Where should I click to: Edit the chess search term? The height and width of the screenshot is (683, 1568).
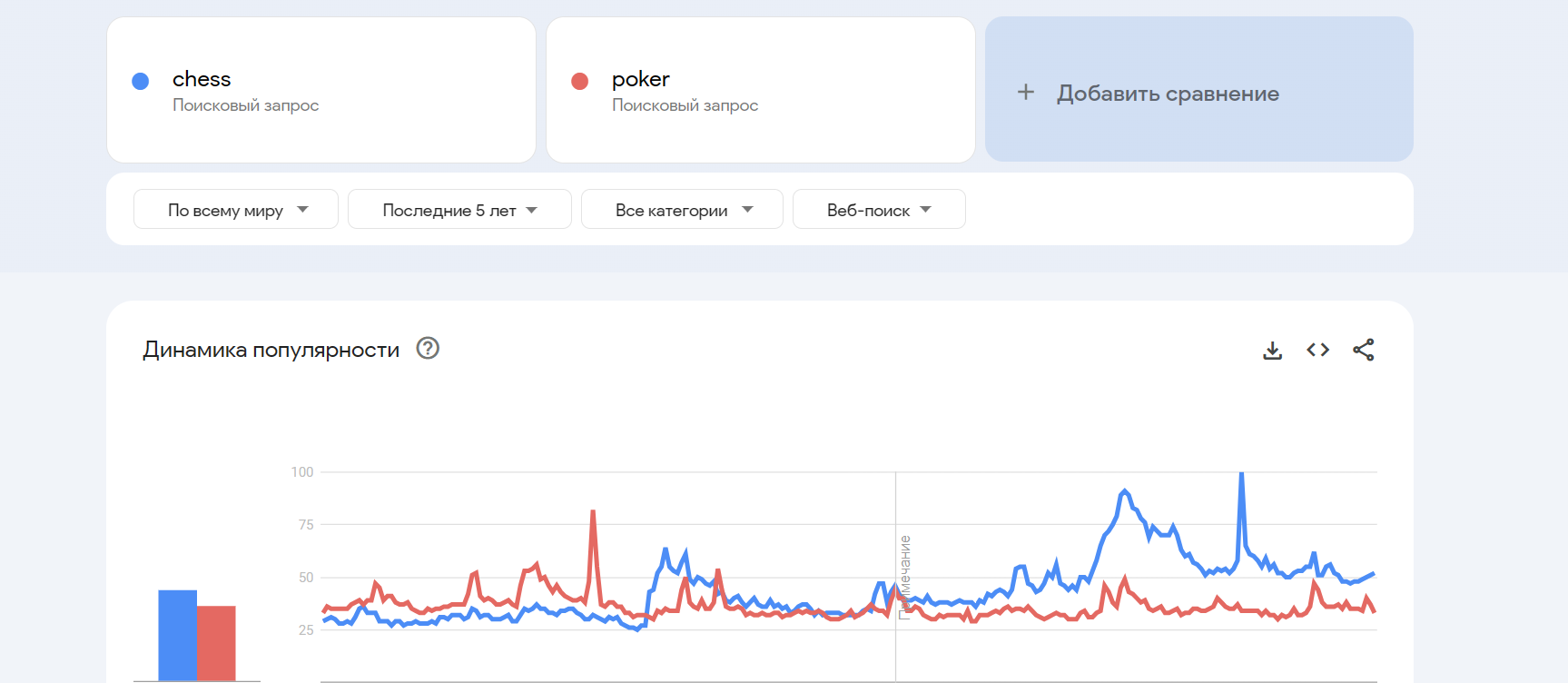click(202, 80)
